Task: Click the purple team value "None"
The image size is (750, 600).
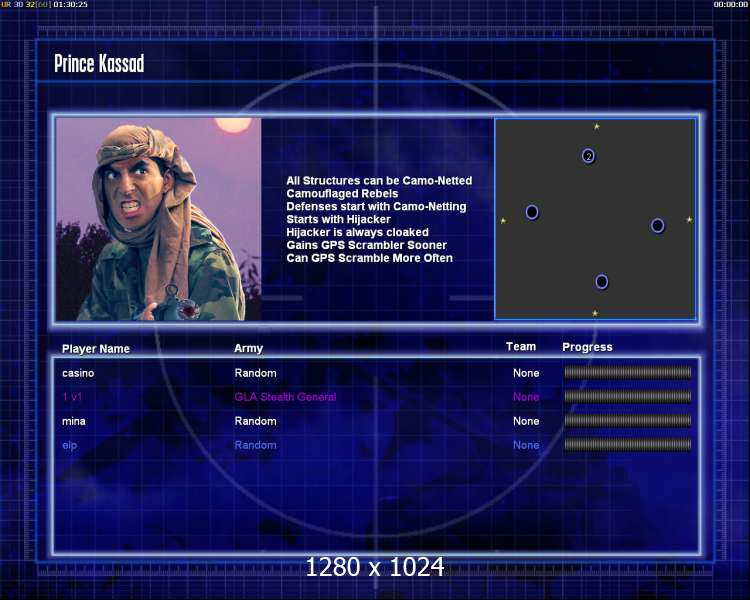Action: coord(526,397)
